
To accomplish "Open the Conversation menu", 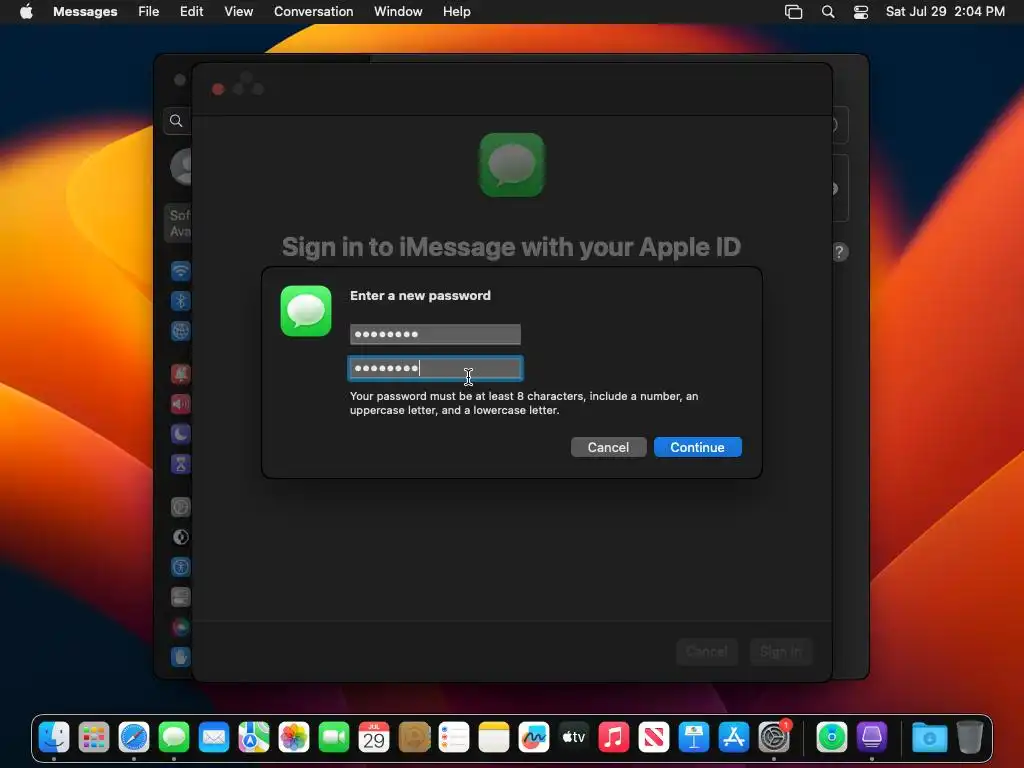I will (313, 11).
